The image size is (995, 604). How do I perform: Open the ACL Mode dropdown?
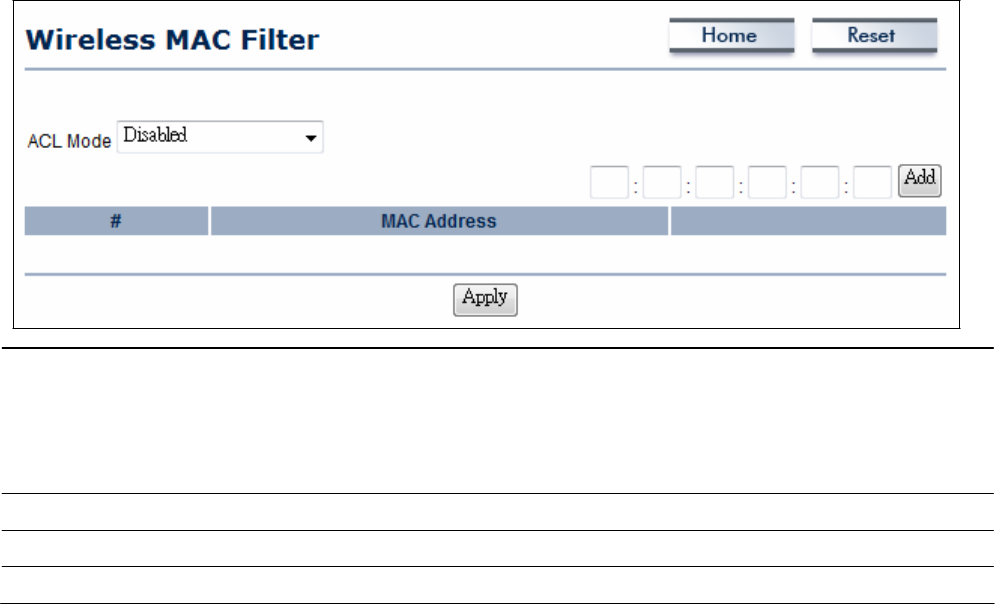(220, 137)
